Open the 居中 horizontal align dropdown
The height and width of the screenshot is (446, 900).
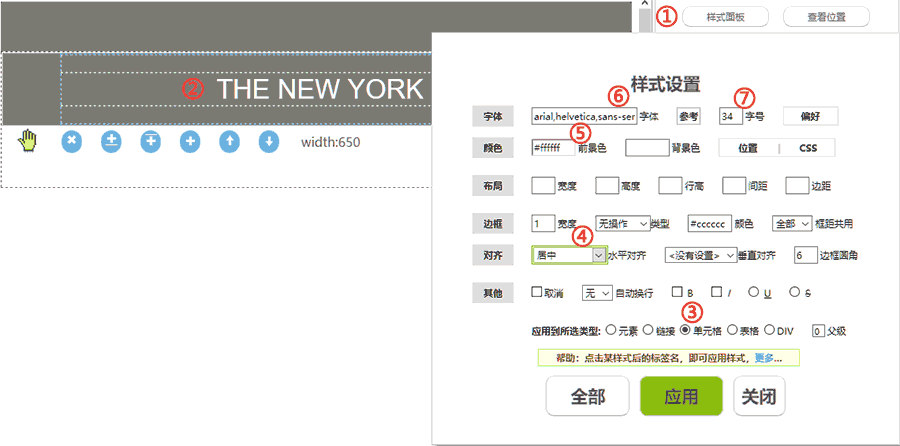[x=569, y=255]
